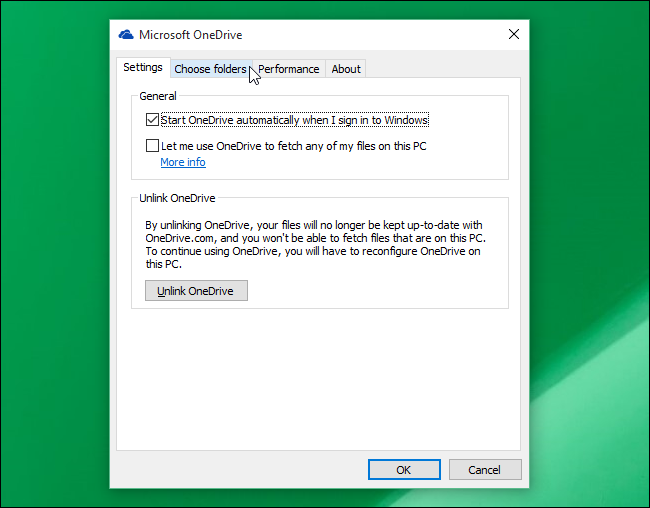
Task: Click the Microsoft OneDrive title text
Action: [x=191, y=35]
